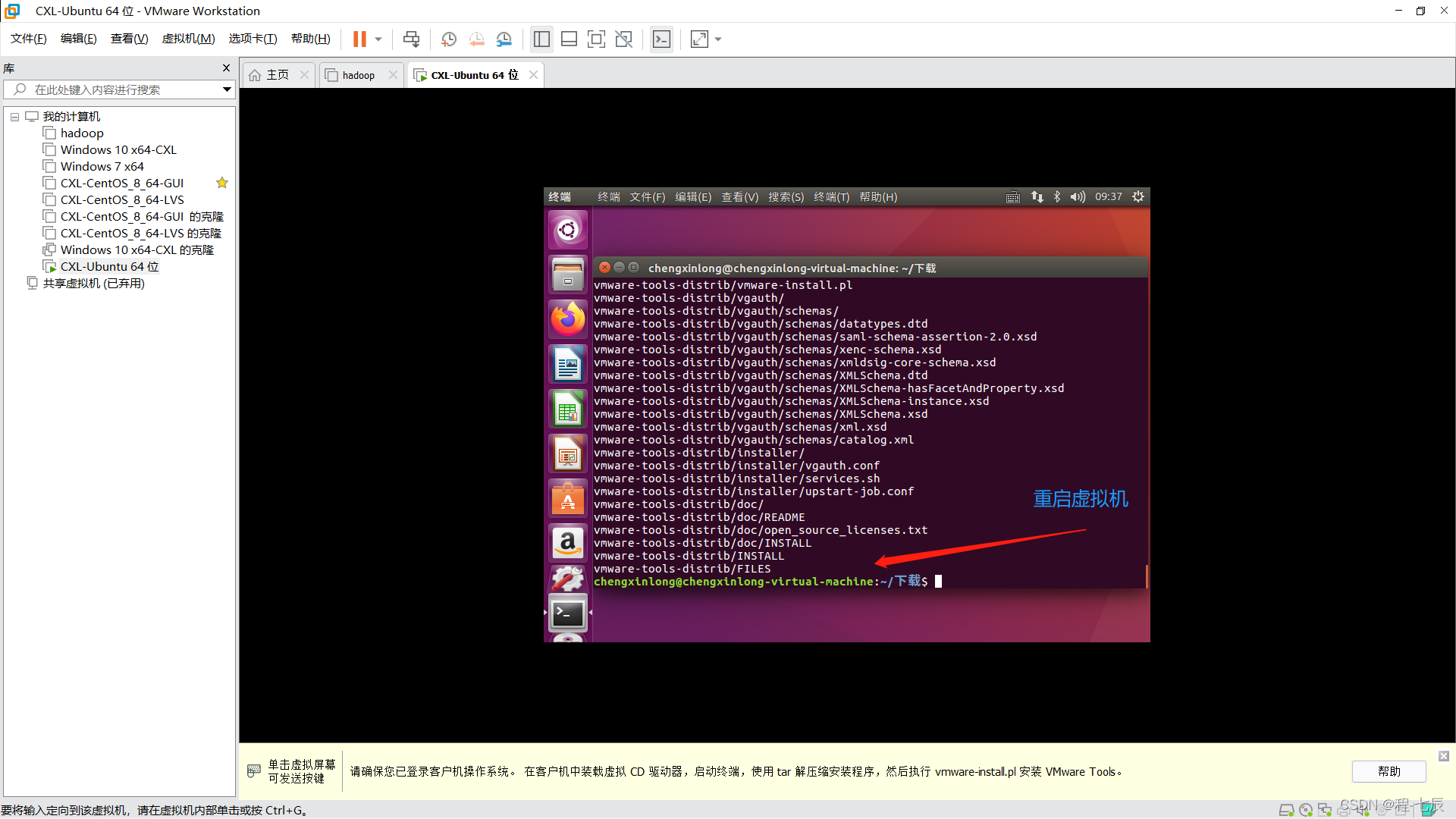Click keyboard input indicator in Ubuntu panel
Image resolution: width=1456 pixels, height=819 pixels.
click(x=1013, y=197)
